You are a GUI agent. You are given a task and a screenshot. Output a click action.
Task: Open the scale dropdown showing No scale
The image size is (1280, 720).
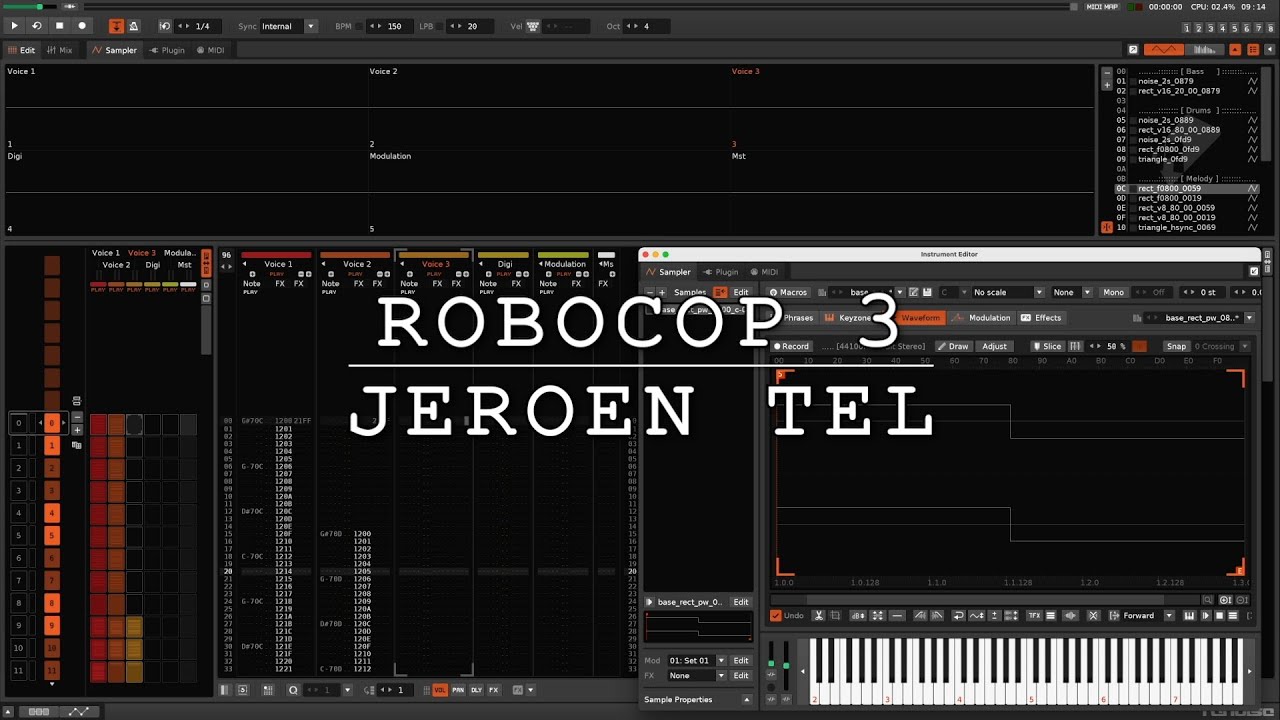point(1008,292)
